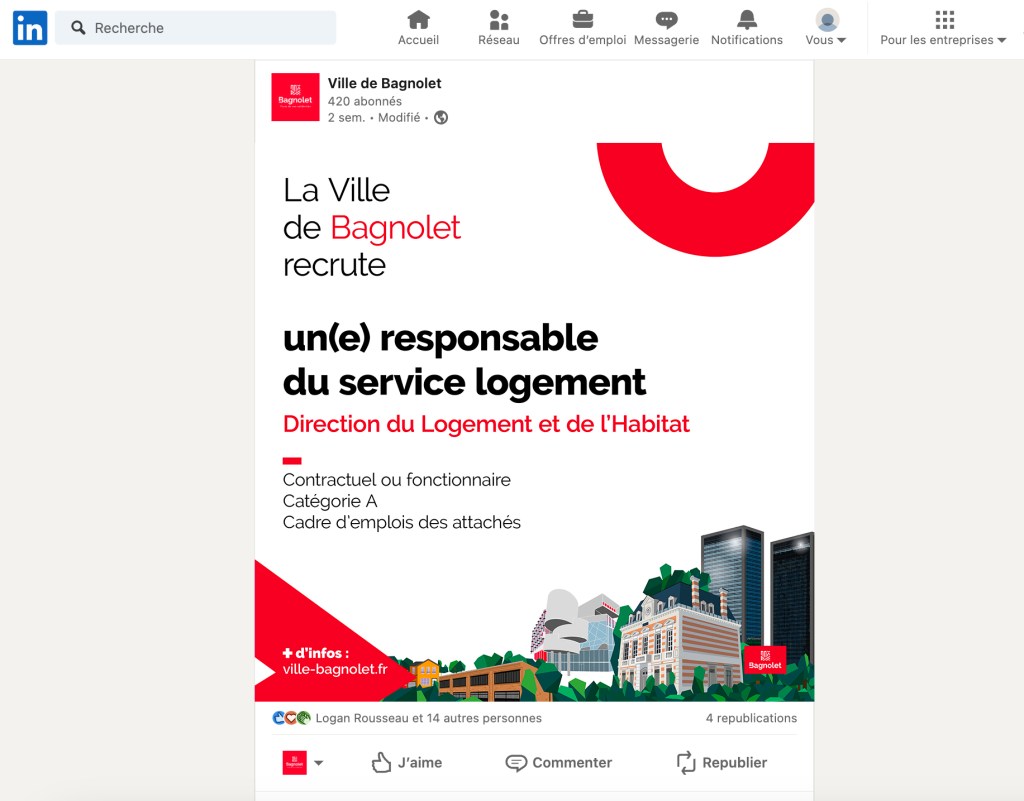Click Ville de Bagnolet red logo avatar
This screenshot has width=1024, height=801.
[x=295, y=97]
